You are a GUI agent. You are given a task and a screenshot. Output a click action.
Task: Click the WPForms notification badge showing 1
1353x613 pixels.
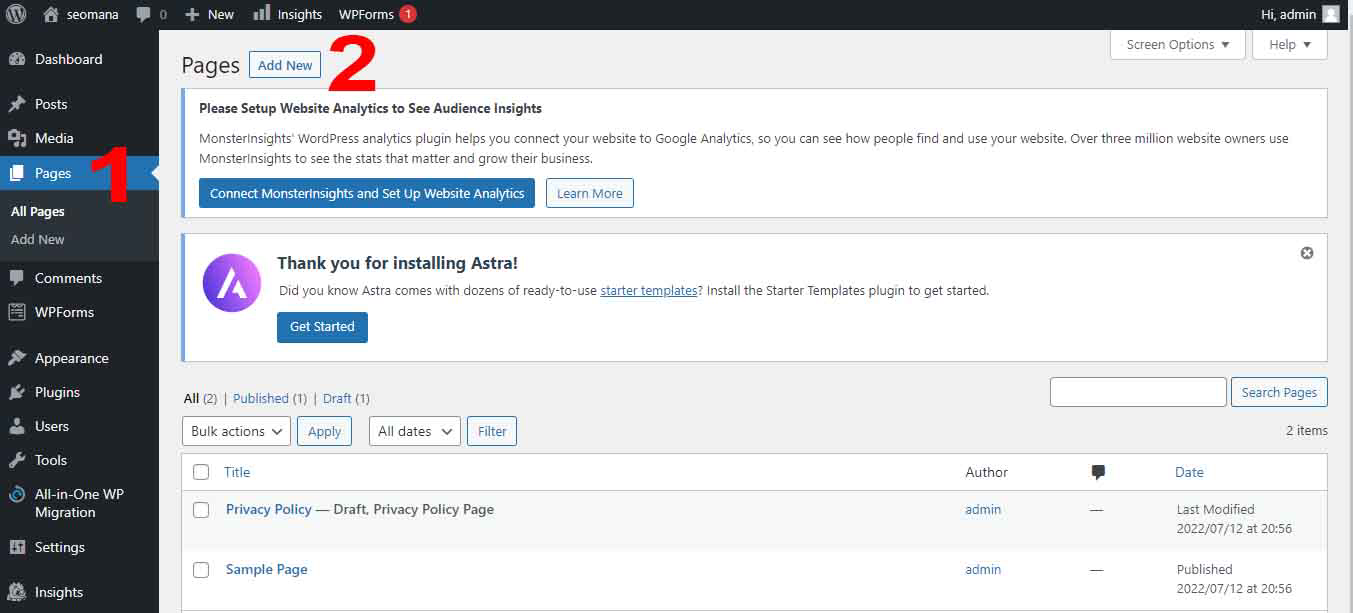pos(407,14)
